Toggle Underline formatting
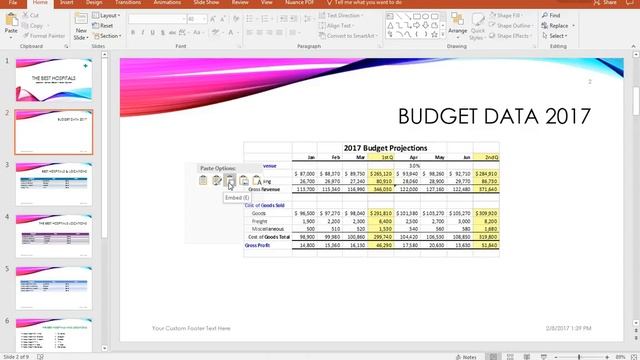This screenshot has width=640, height=360. 152,32
